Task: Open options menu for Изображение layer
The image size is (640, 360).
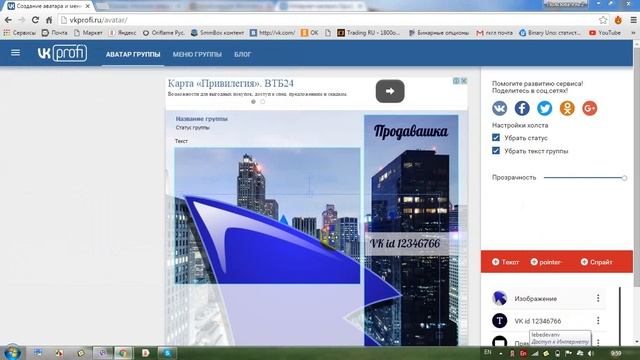Action: coord(598,298)
